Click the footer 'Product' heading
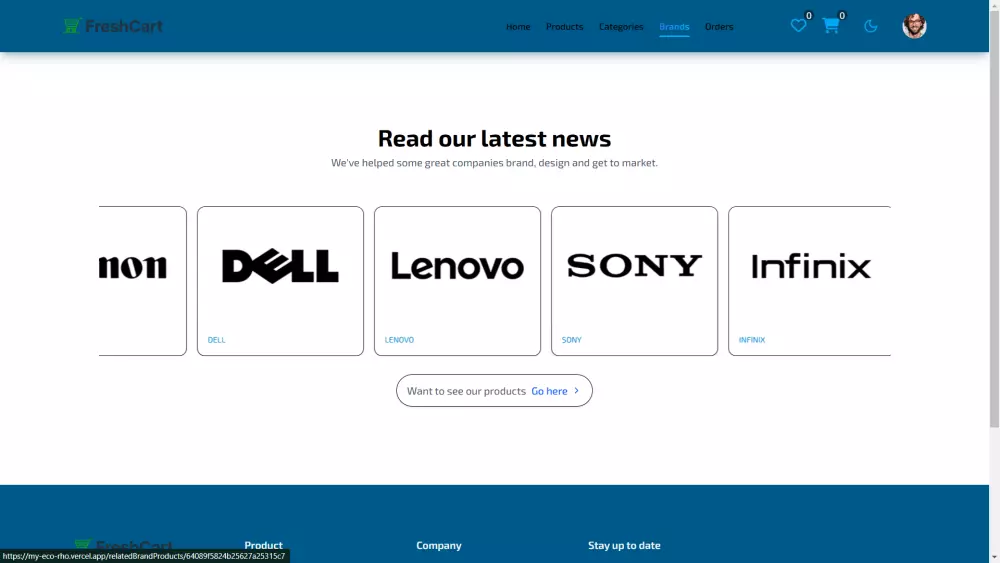The height and width of the screenshot is (563, 1000). [x=263, y=545]
